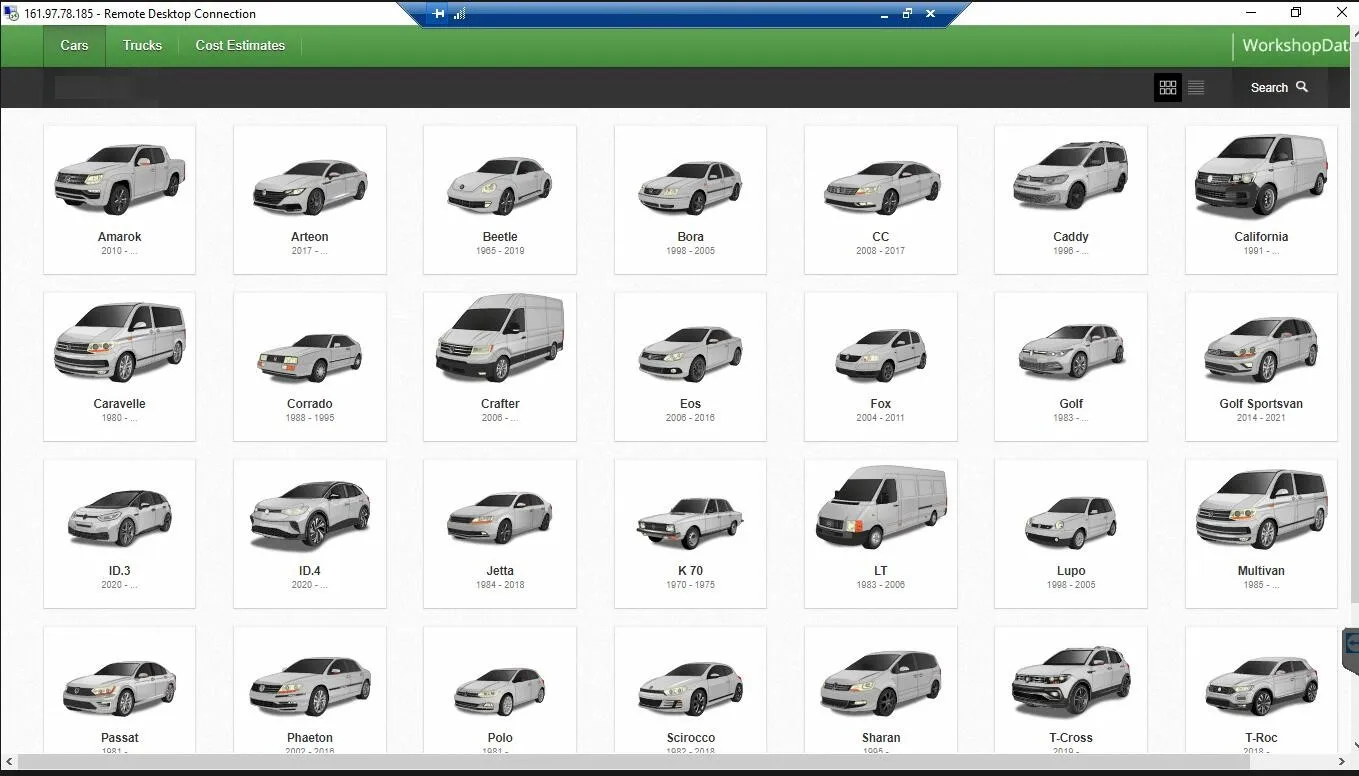Choose the ID.3 model card
This screenshot has width=1359, height=776.
120,533
